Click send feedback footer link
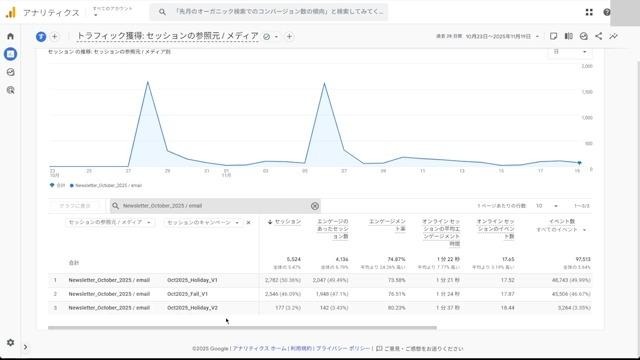 [420, 349]
